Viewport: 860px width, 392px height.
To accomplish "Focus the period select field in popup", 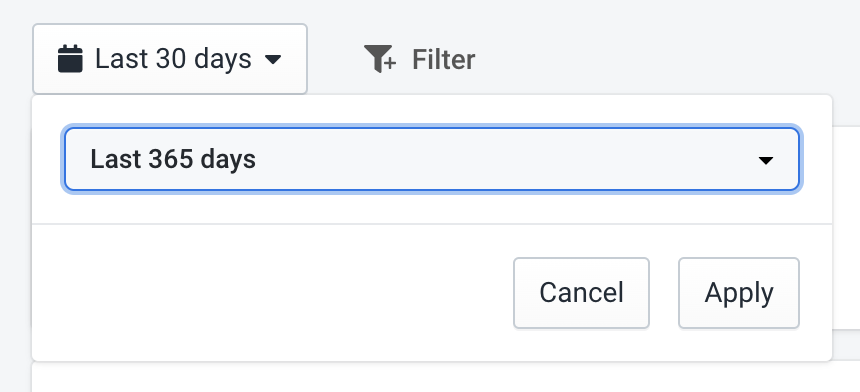I will pyautogui.click(x=432, y=160).
